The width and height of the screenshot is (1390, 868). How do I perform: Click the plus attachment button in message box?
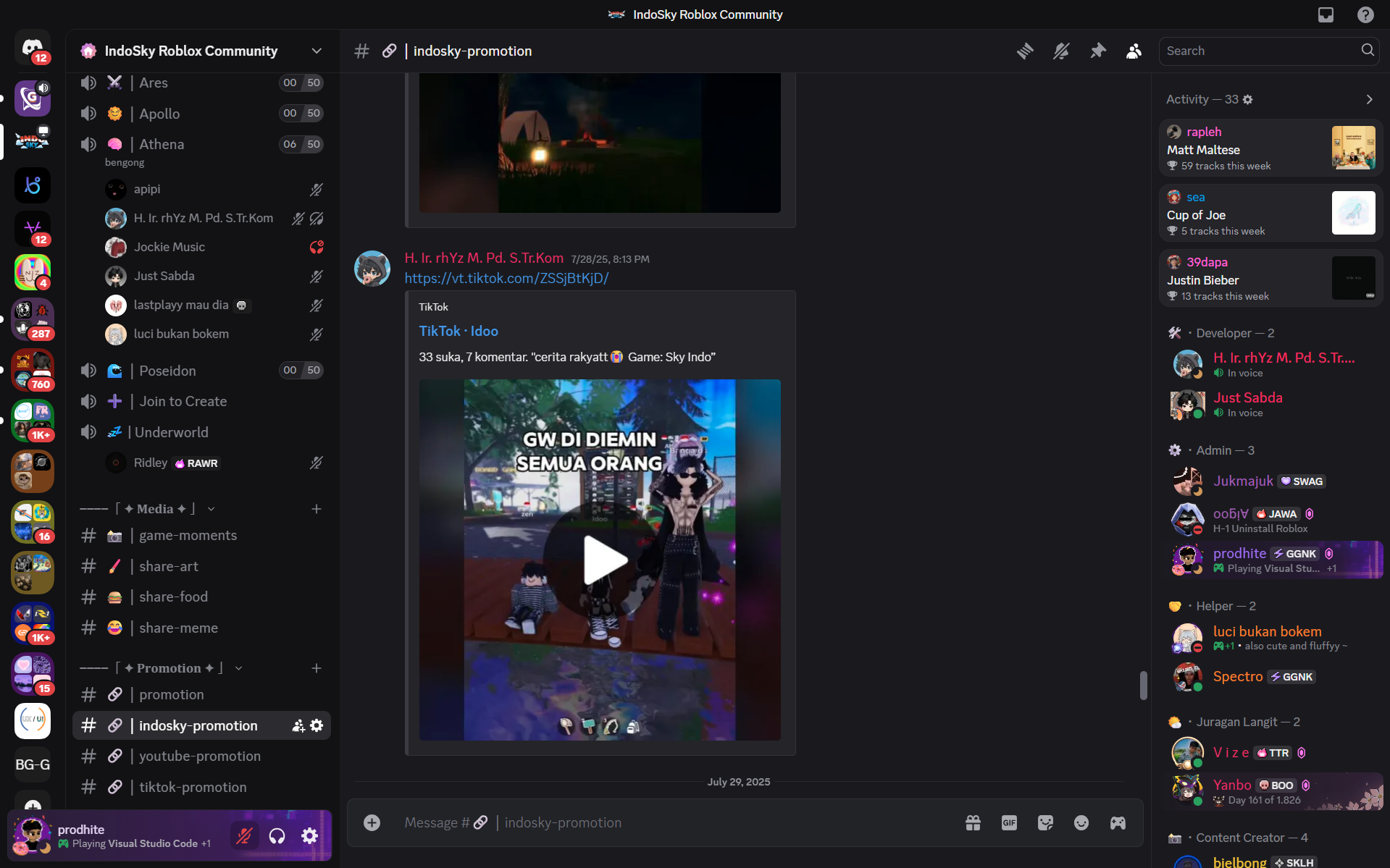(x=372, y=822)
